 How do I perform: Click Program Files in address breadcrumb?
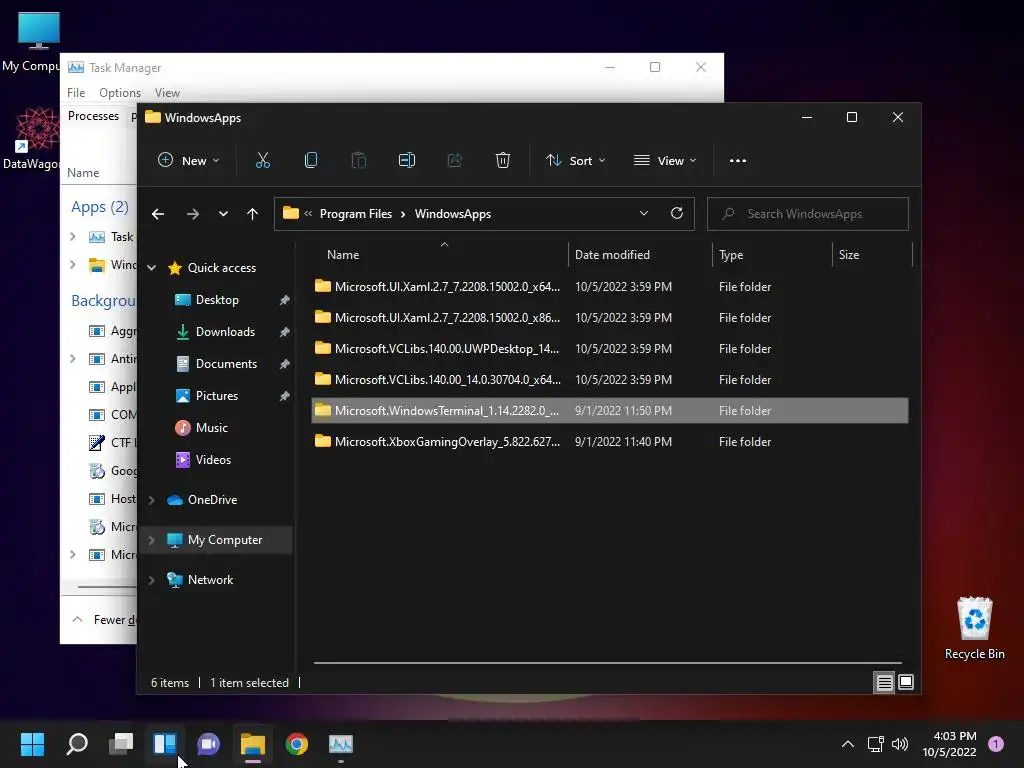356,214
